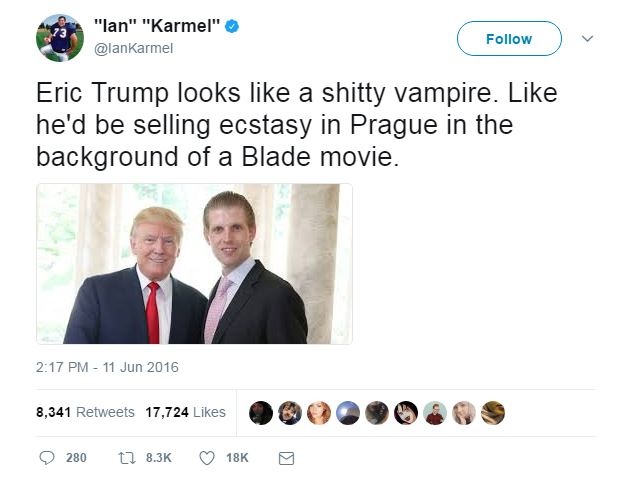
Task: Click the Follow button
Action: point(509,39)
